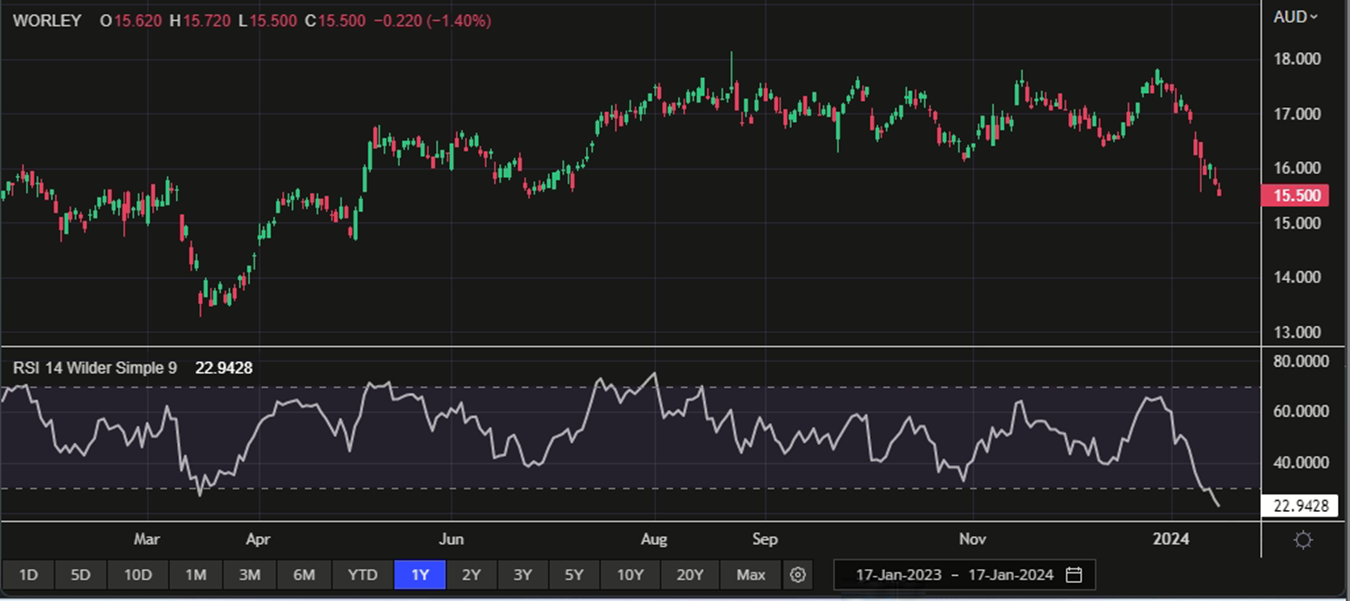The image size is (1350, 601).
Task: Display the full history with Max
Action: (750, 575)
